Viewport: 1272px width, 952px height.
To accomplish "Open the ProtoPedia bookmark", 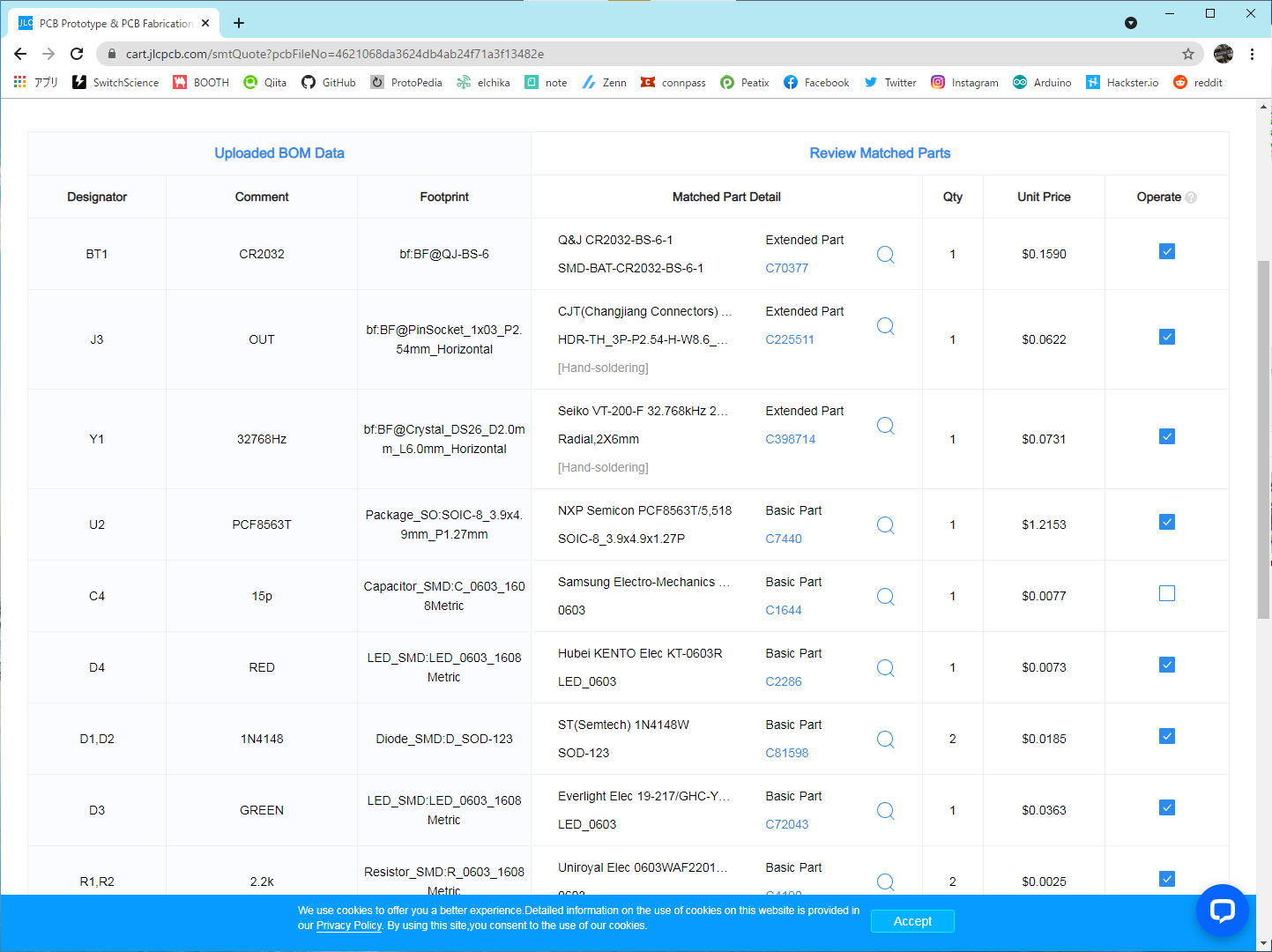I will click(x=406, y=82).
